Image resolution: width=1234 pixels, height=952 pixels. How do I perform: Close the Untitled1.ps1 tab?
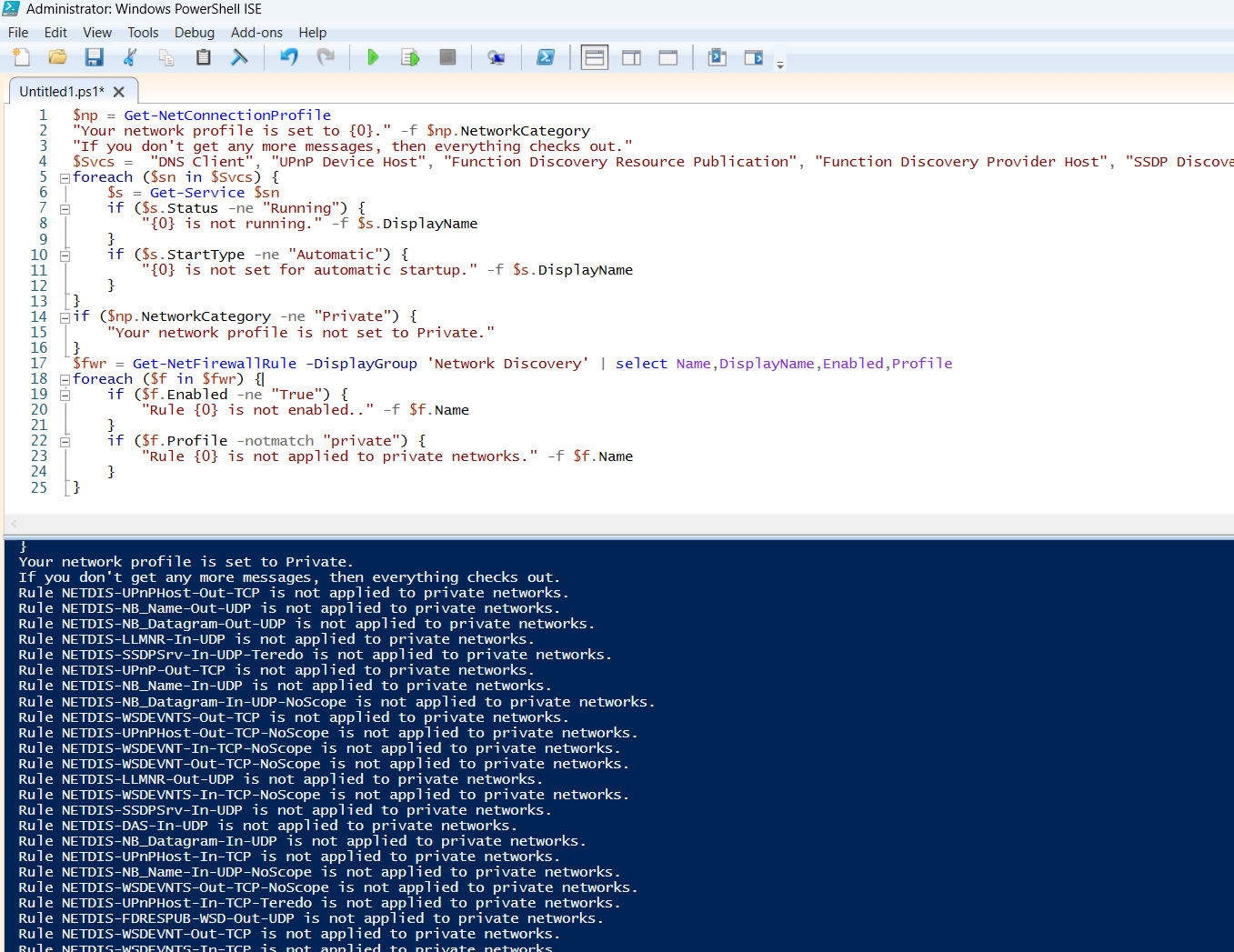(118, 92)
